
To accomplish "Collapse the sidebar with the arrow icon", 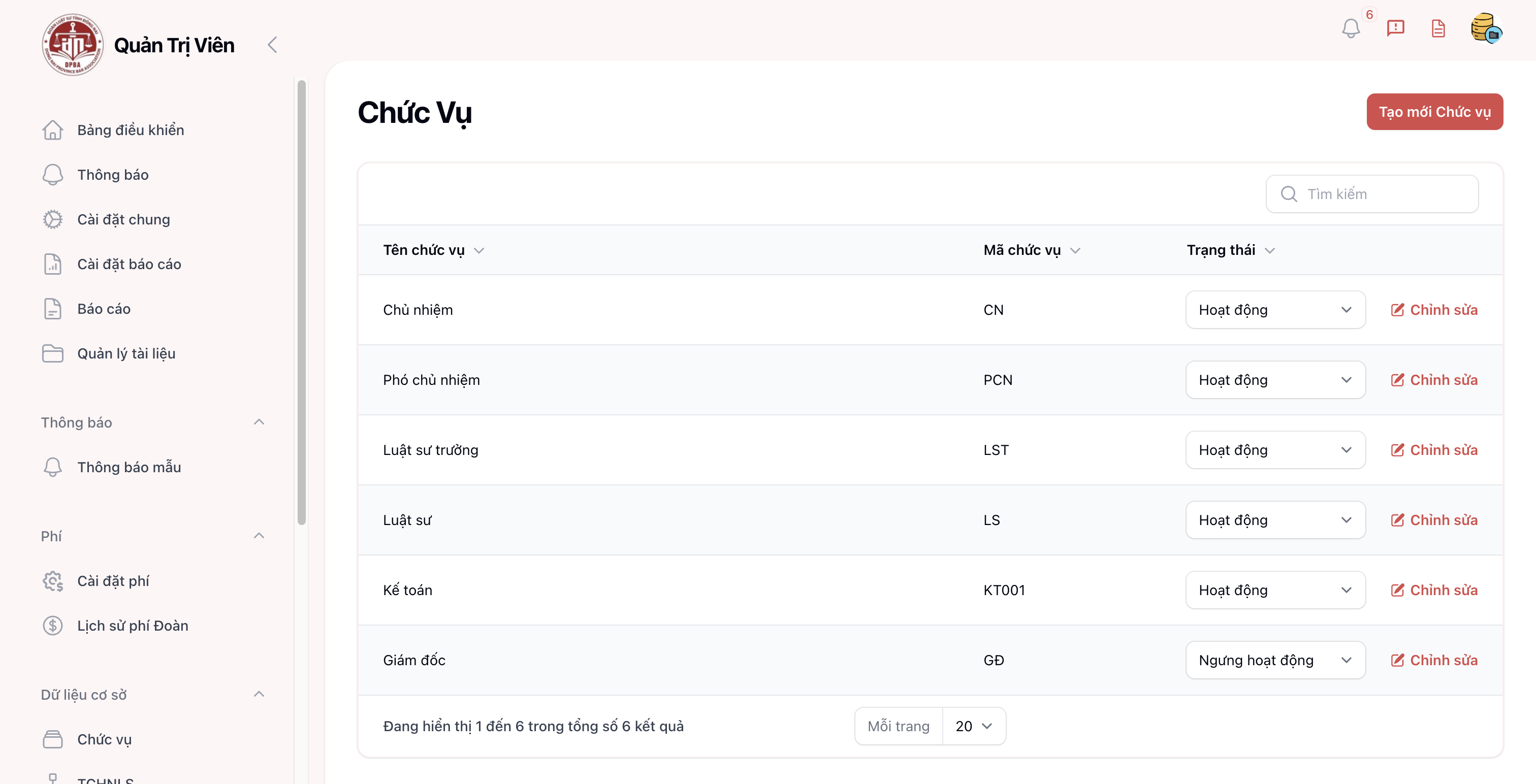I will 272,45.
